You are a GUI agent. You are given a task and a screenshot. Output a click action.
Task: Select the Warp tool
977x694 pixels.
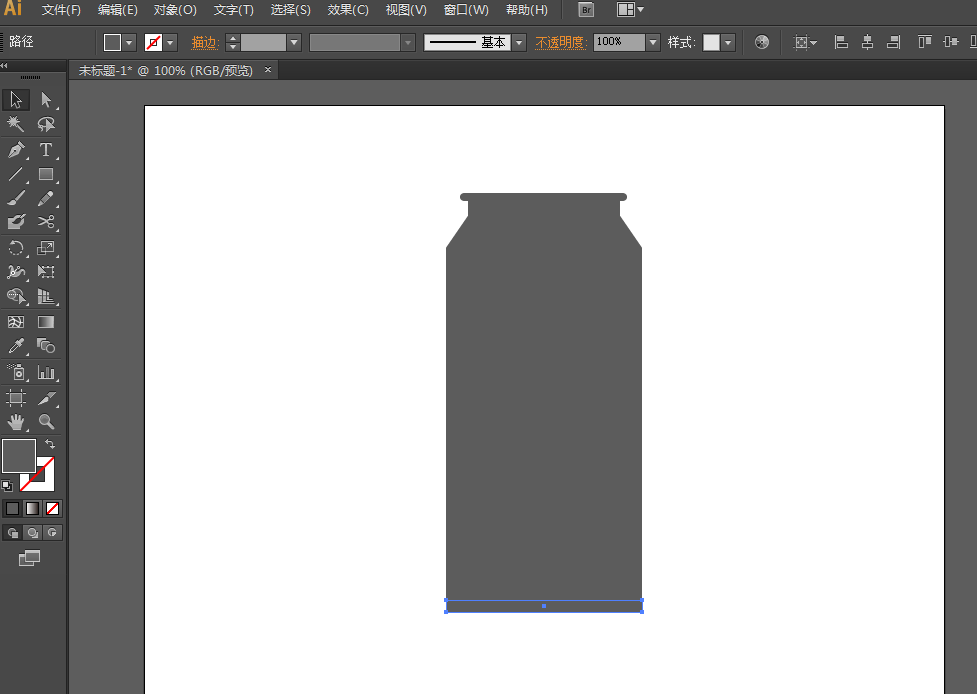click(x=16, y=272)
